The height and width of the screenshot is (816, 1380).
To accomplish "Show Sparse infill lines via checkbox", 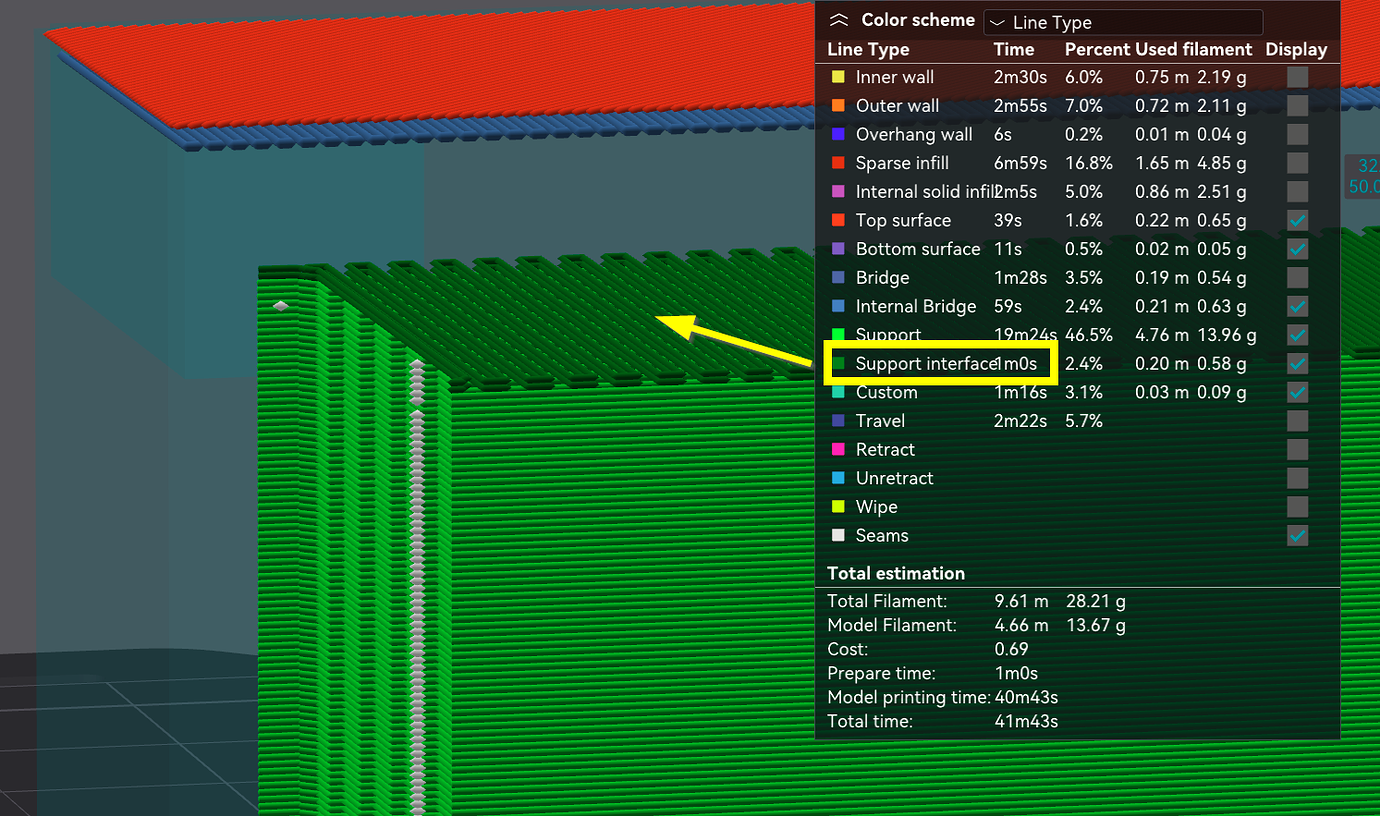I will (x=1297, y=163).
